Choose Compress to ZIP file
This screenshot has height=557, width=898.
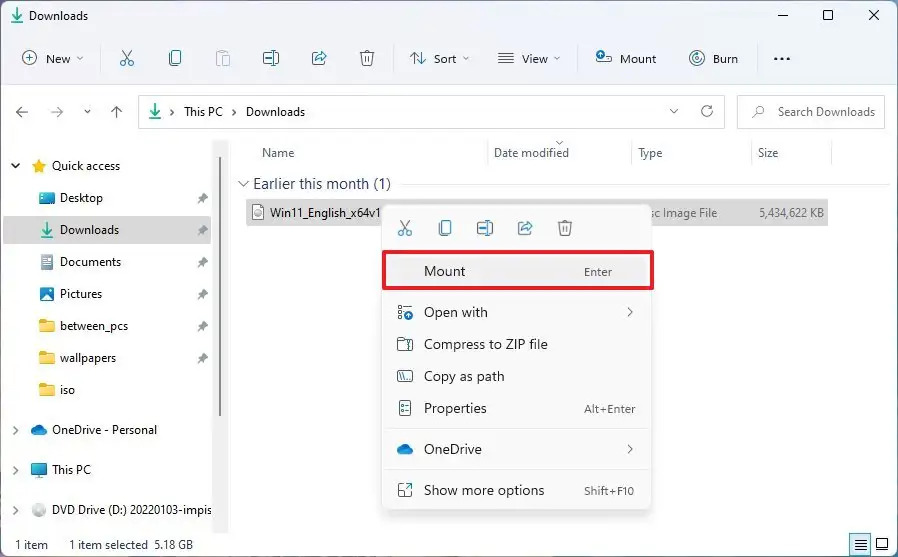coord(516,345)
